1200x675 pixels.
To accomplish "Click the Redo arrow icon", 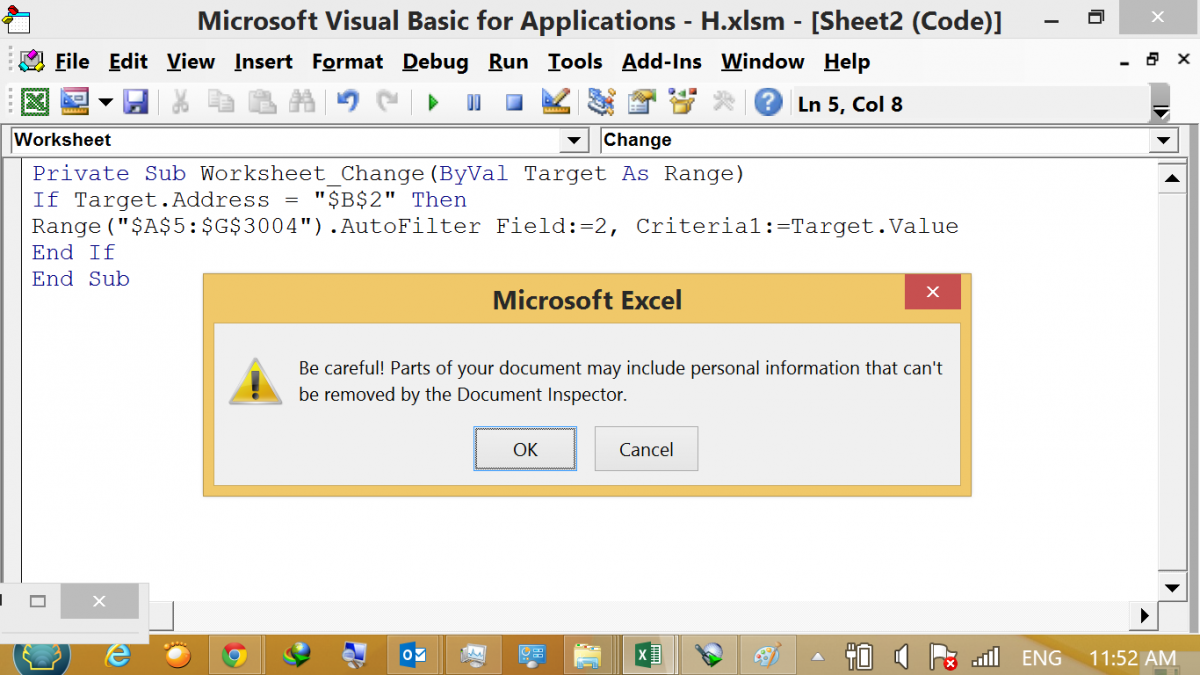I will (387, 101).
